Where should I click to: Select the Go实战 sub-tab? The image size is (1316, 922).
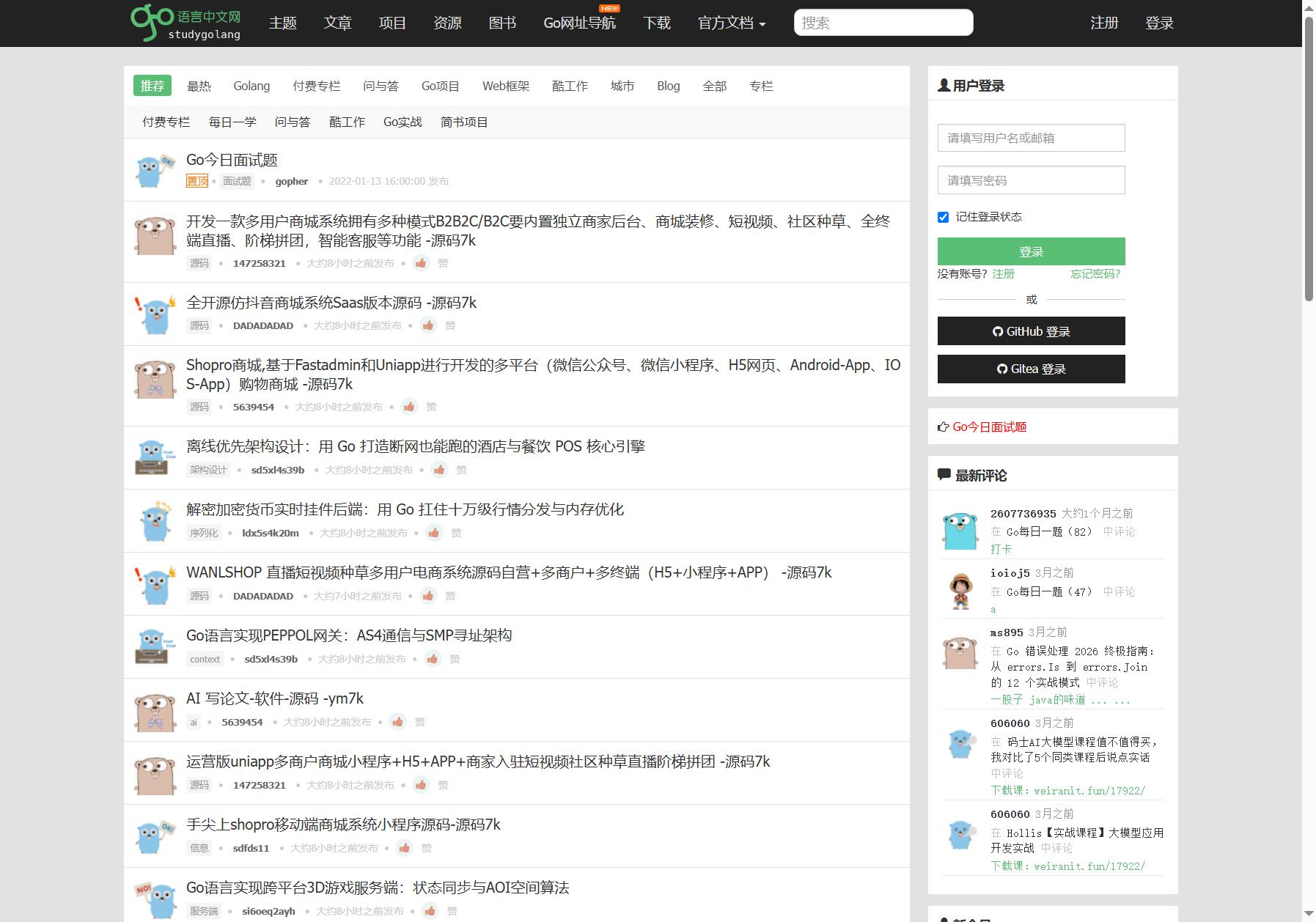click(402, 122)
